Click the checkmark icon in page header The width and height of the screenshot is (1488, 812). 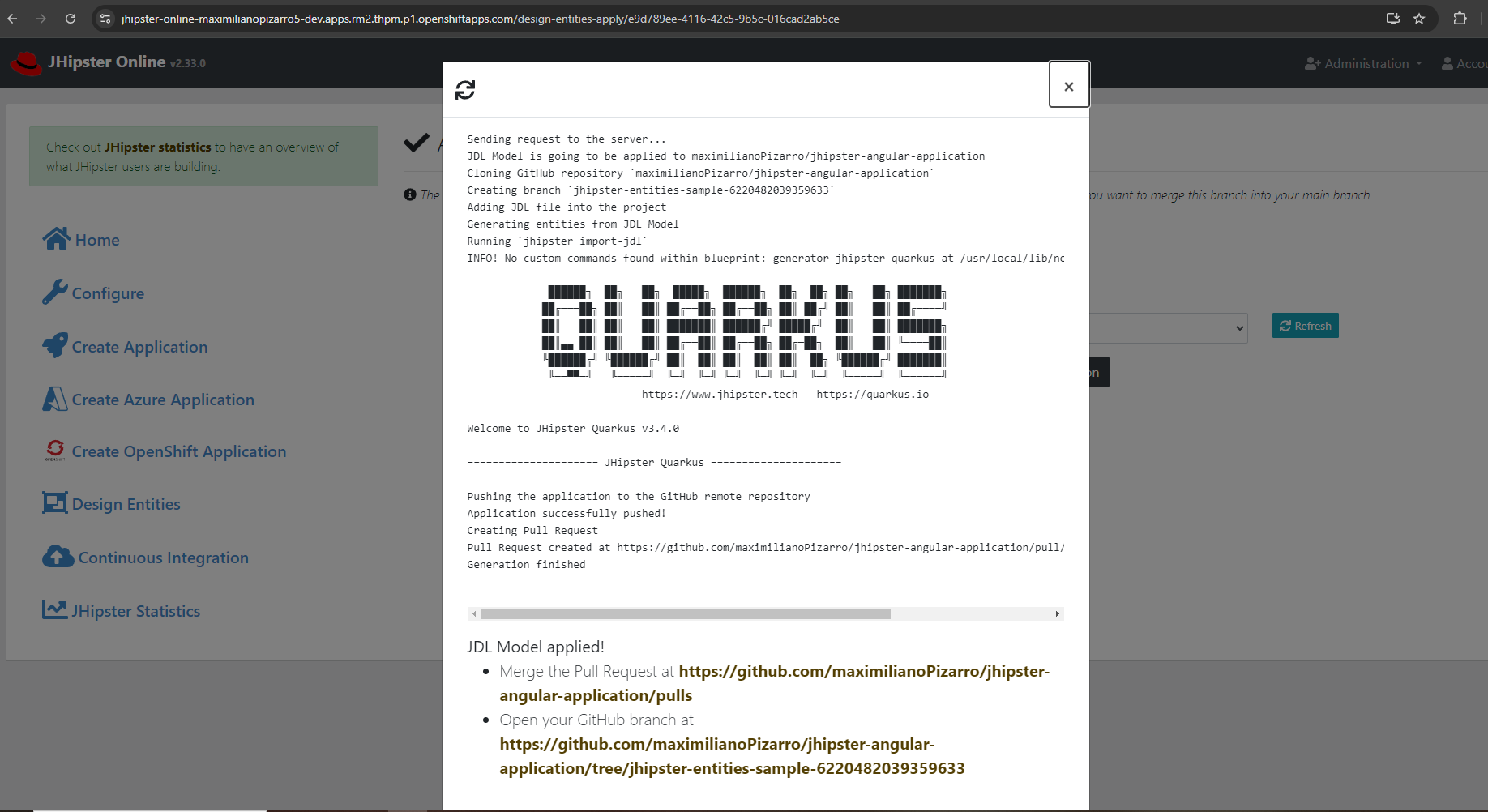[x=417, y=143]
